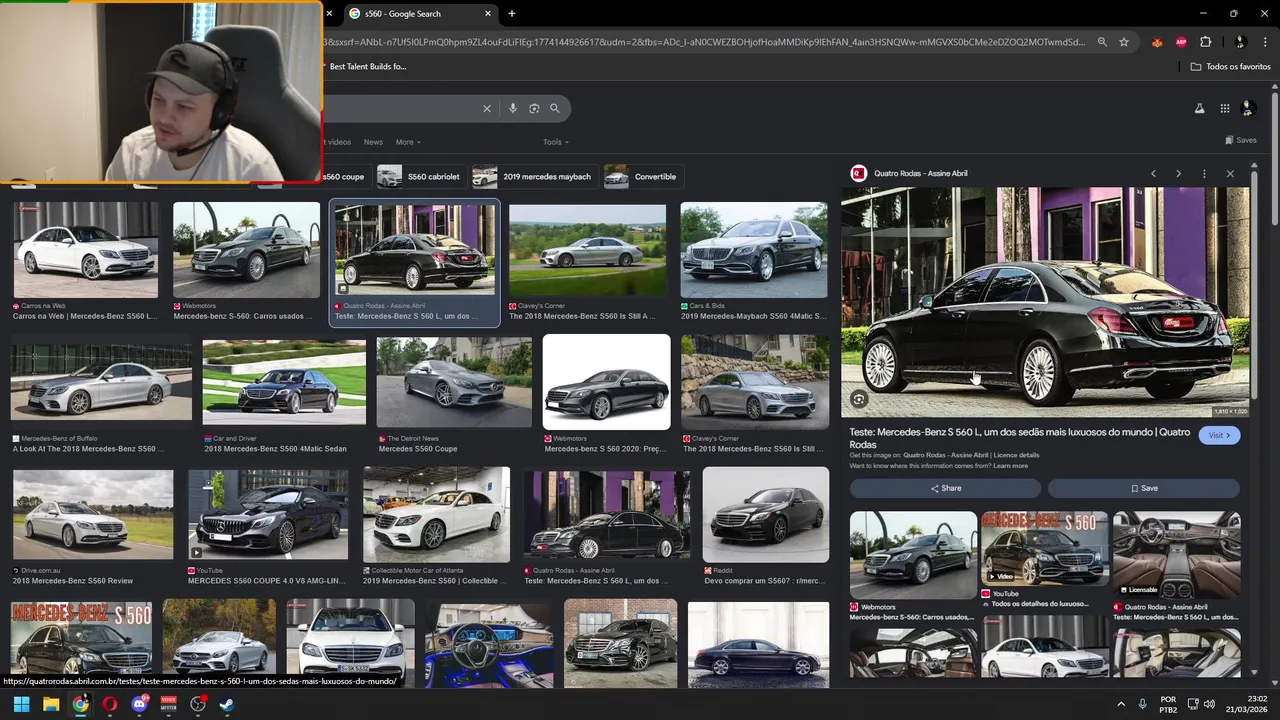Screen dimensions: 1280x720
Task: Filter by 2019 mercedes maybach chip
Action: 535,176
